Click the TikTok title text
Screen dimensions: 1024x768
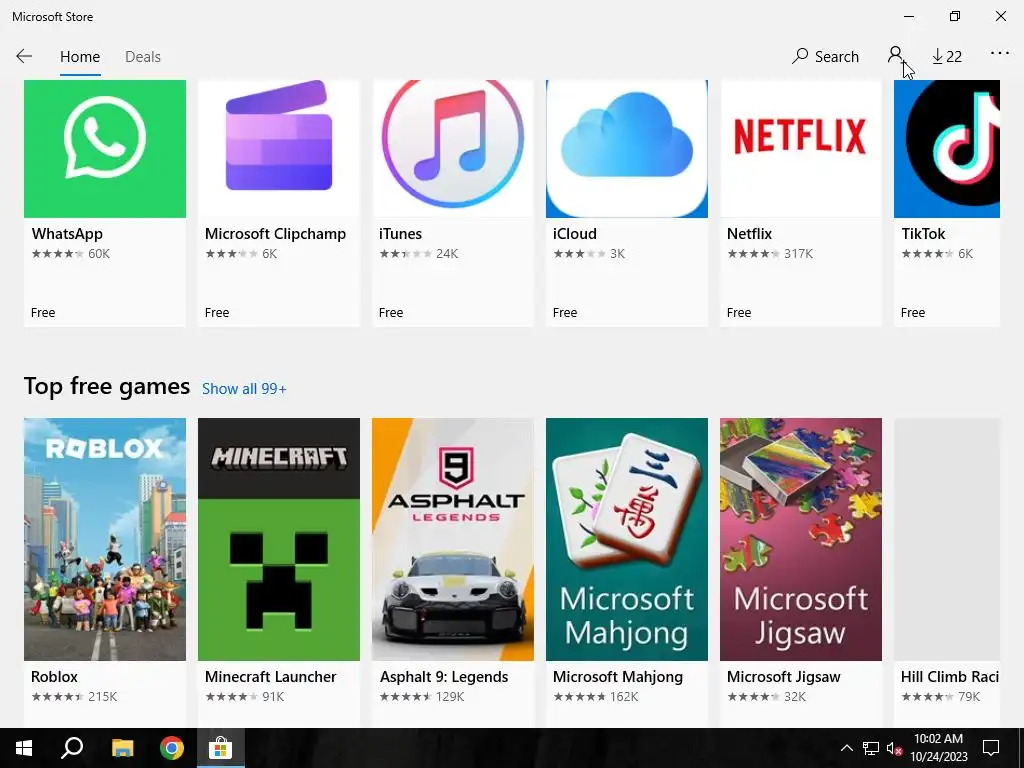pyautogui.click(x=923, y=234)
